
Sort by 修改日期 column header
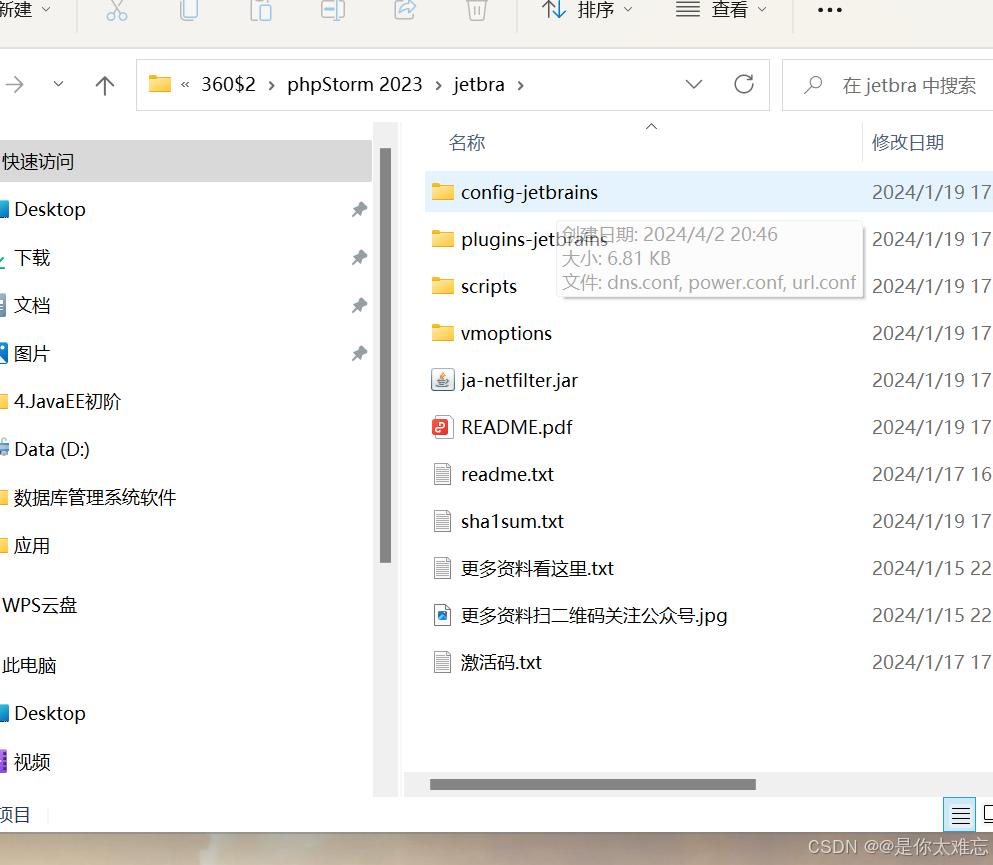point(908,142)
